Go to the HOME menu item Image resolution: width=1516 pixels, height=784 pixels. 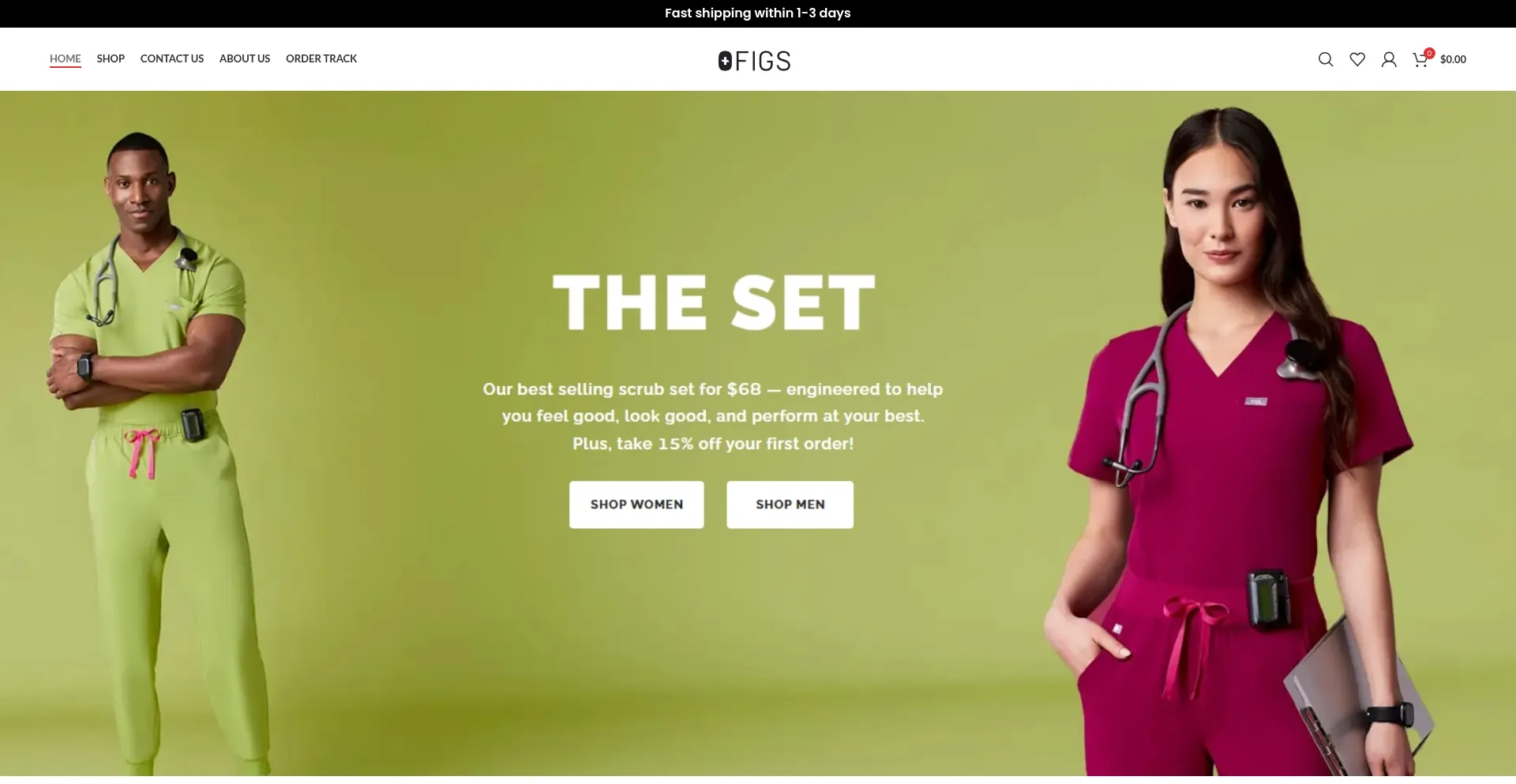click(x=66, y=58)
